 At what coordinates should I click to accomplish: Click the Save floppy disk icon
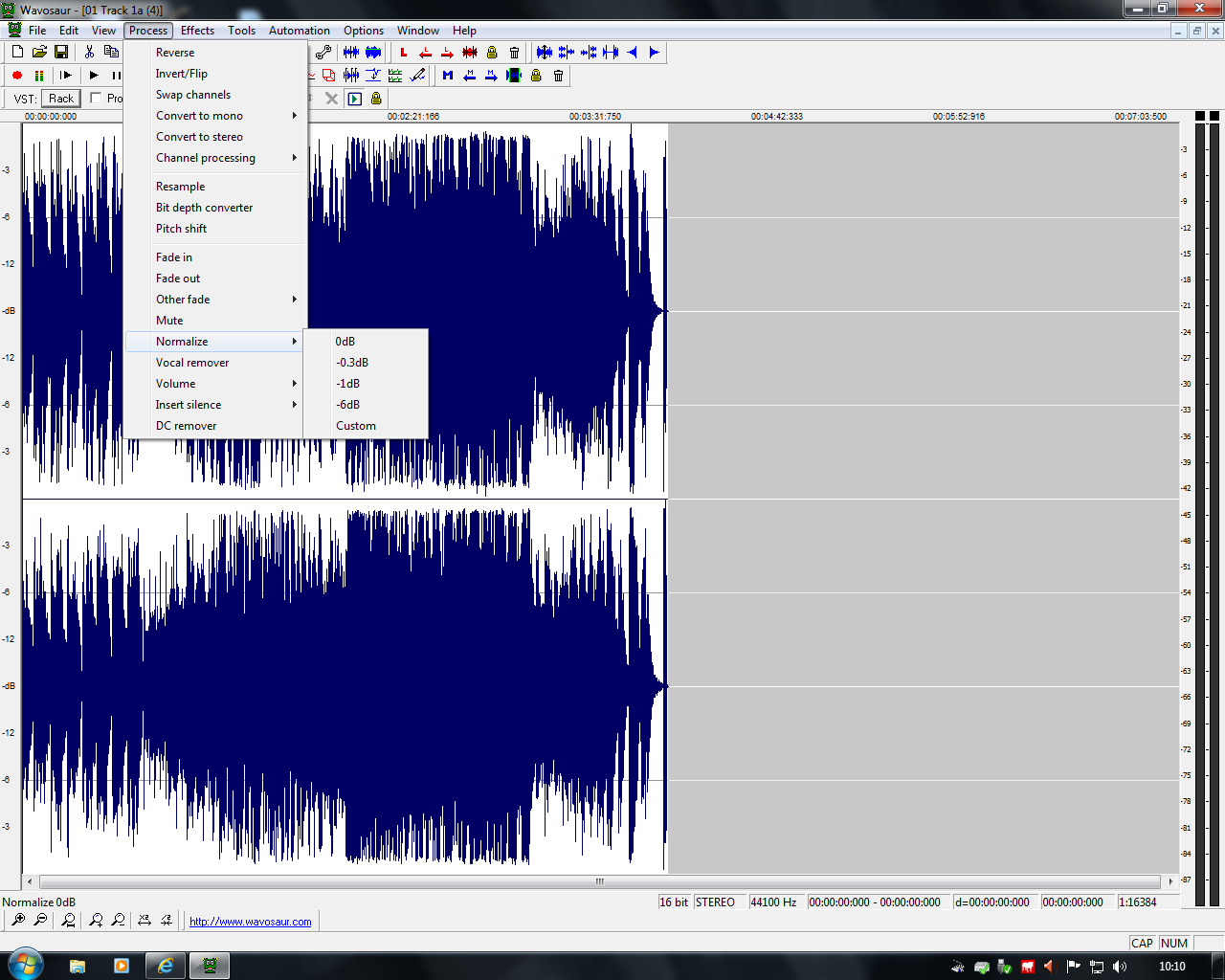(x=61, y=53)
